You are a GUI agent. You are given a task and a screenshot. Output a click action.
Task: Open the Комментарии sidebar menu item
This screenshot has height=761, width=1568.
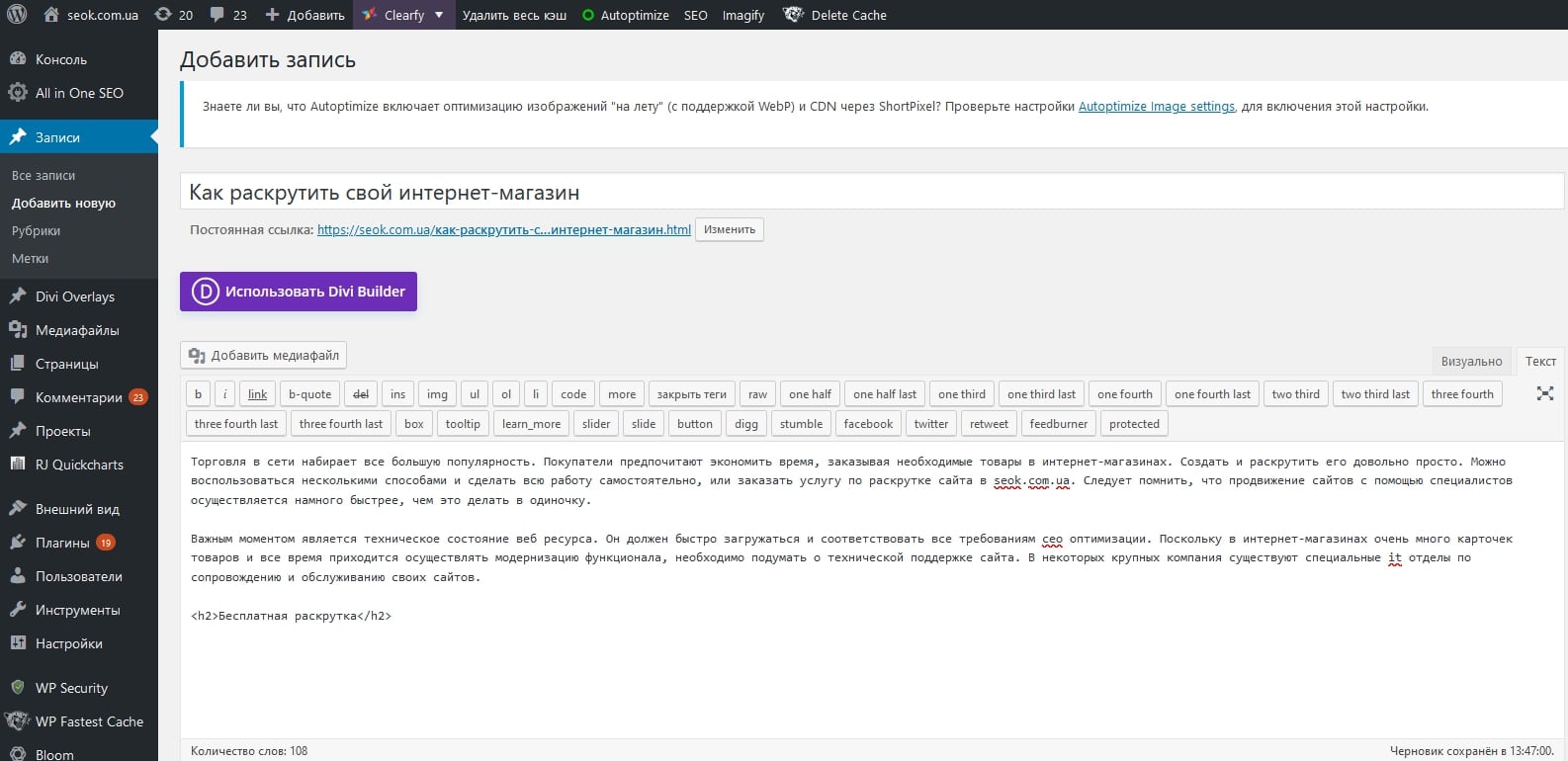pos(79,397)
